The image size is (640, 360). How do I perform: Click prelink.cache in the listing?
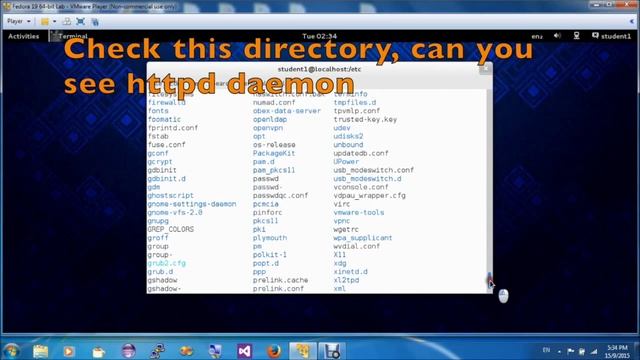[x=280, y=280]
